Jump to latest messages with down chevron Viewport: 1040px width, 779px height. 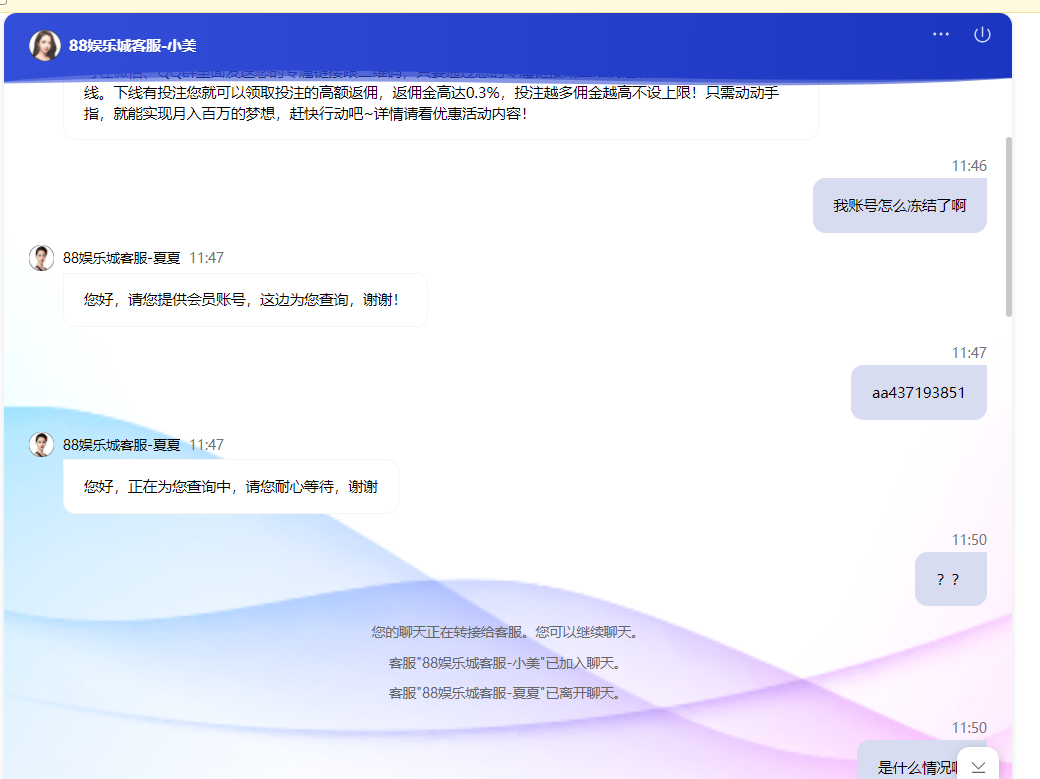[x=978, y=766]
